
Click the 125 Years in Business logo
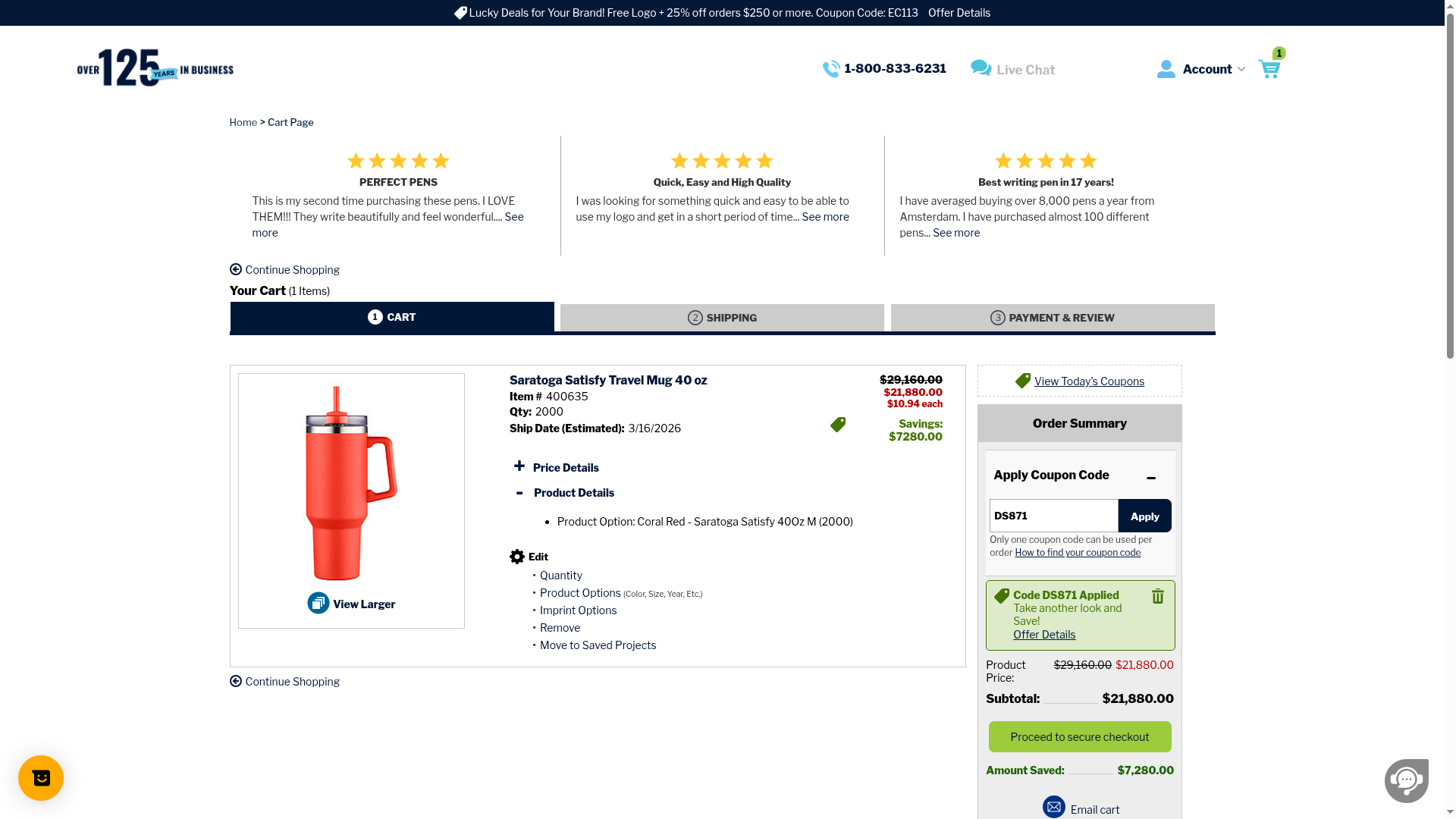pyautogui.click(x=155, y=68)
